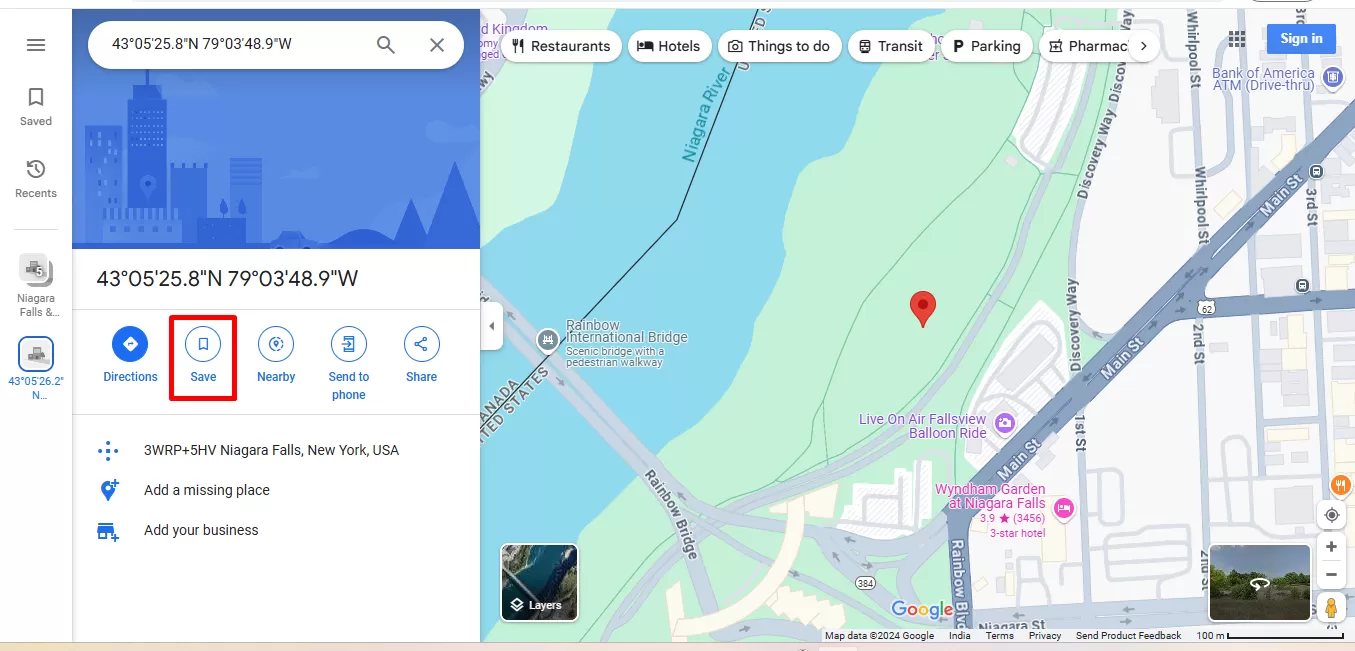Viewport: 1355px width, 651px height.
Task: Select the Transit chip
Action: 890,46
